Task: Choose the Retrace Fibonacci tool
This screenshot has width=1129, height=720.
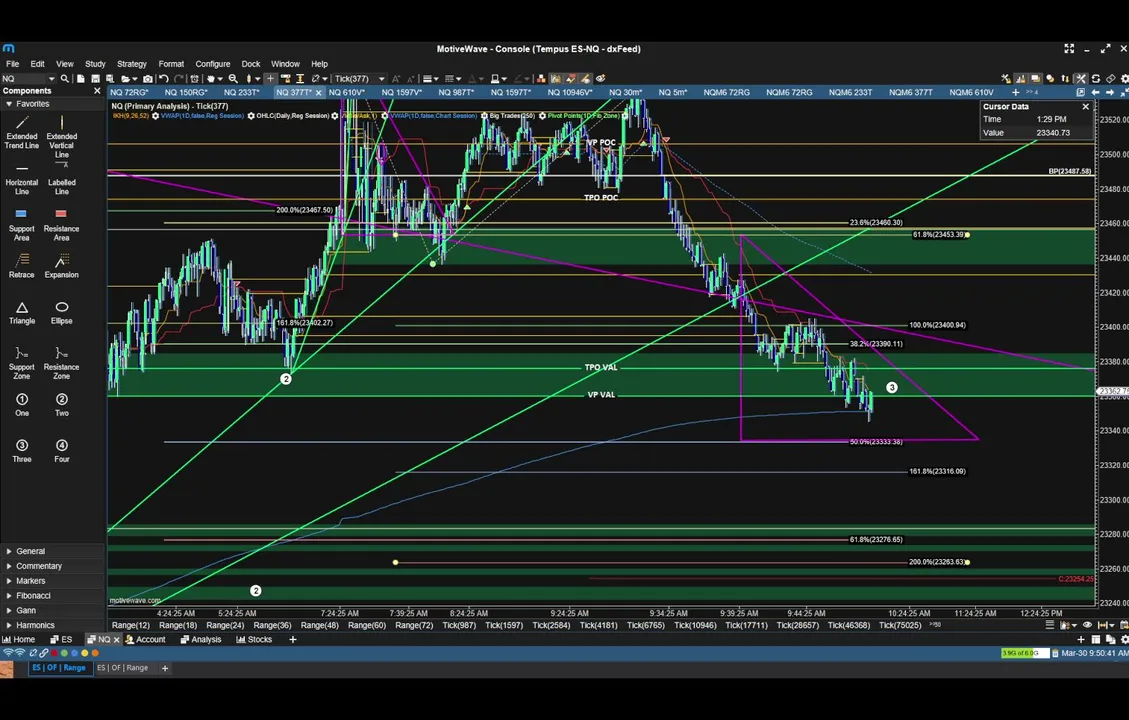Action: 22,266
